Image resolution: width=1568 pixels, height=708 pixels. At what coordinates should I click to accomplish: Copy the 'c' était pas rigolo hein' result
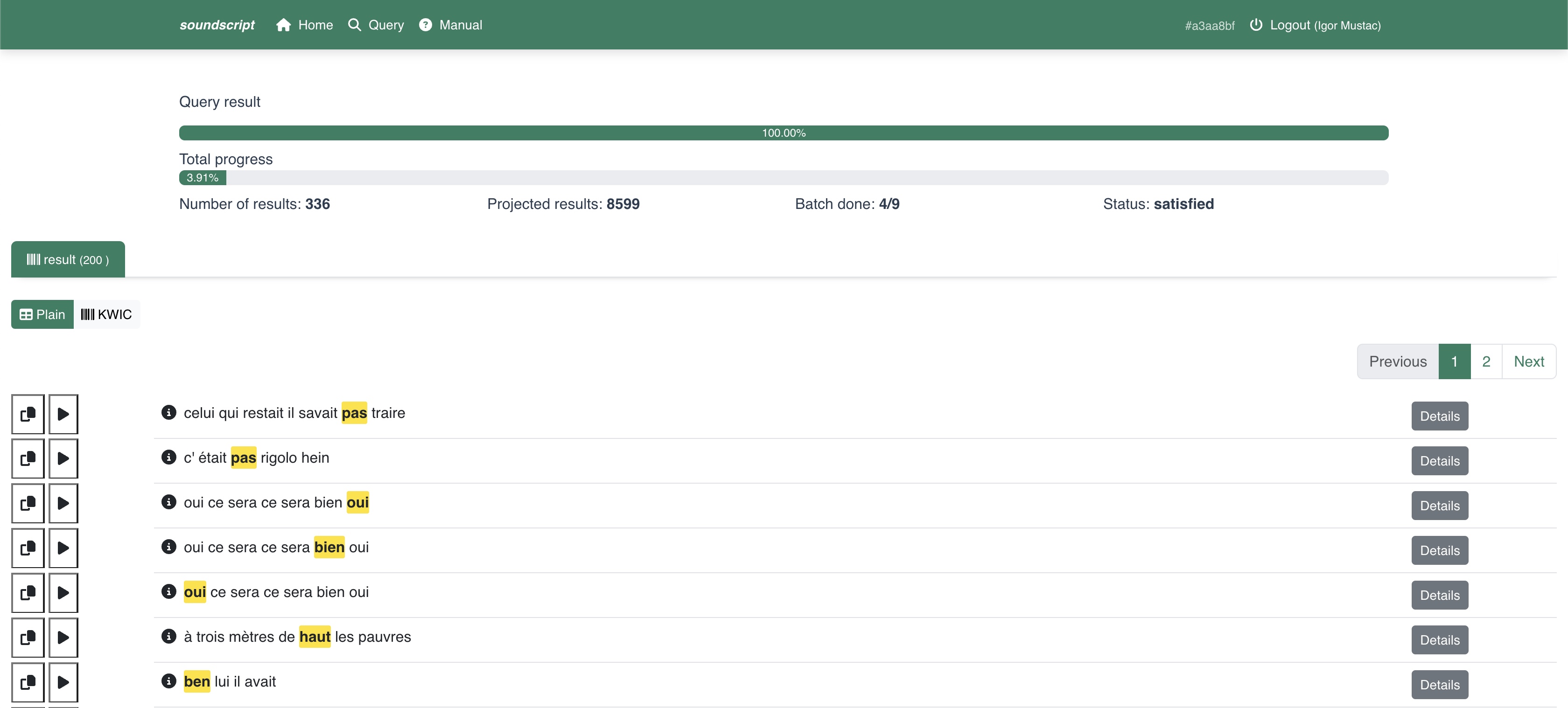pos(28,458)
